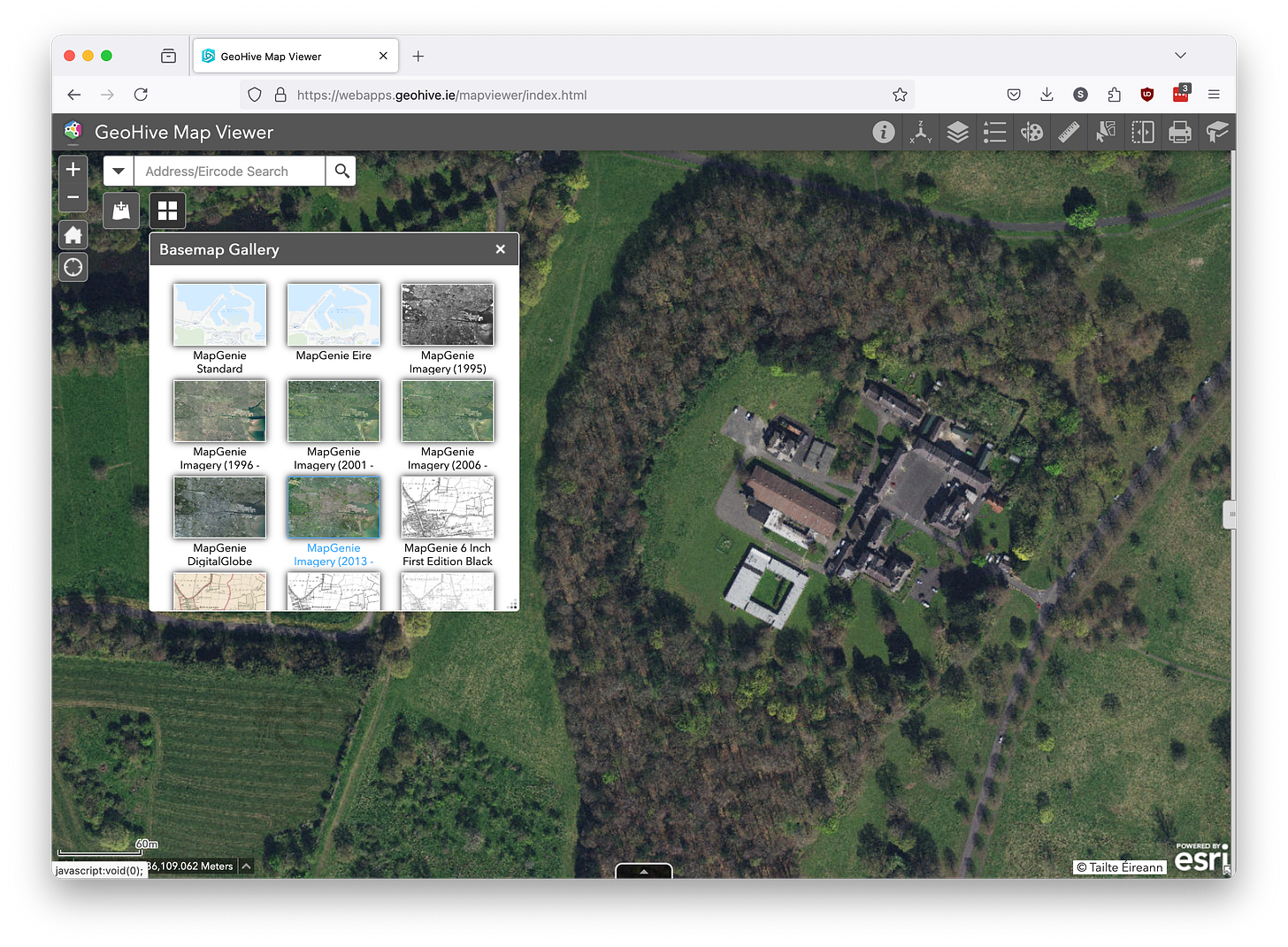The height and width of the screenshot is (947, 1288).
Task: Open uBlock Origin extension
Action: point(1147,95)
